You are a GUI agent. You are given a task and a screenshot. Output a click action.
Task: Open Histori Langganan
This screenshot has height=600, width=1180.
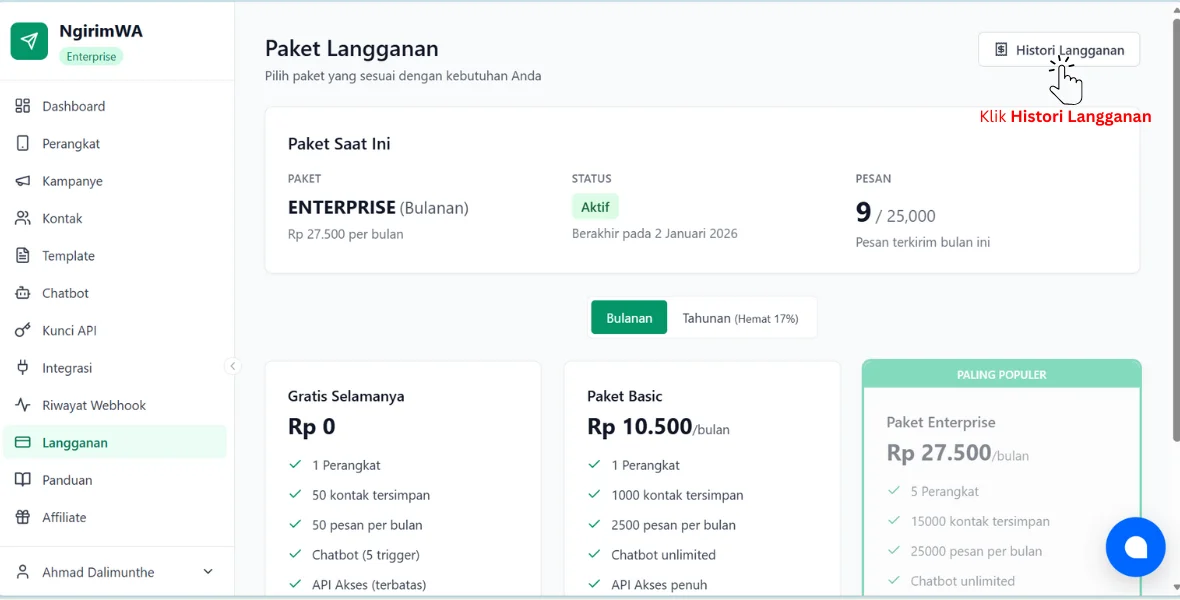point(1059,50)
